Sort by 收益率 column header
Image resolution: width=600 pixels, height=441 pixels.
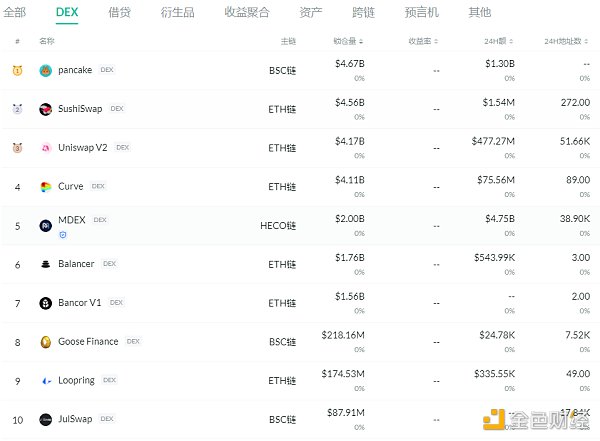pos(424,41)
